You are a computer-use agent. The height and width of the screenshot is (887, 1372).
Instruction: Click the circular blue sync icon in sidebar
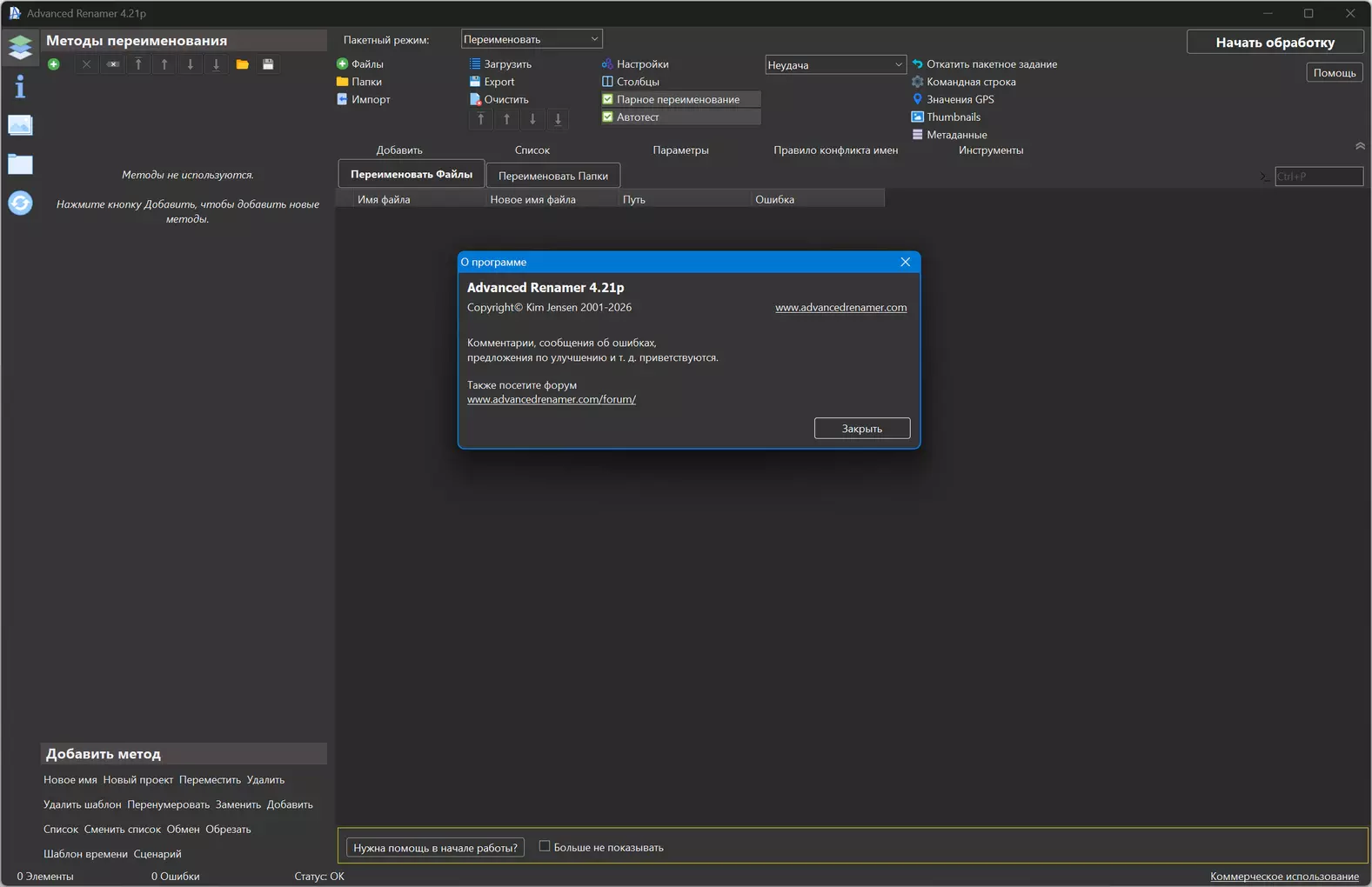click(x=20, y=203)
